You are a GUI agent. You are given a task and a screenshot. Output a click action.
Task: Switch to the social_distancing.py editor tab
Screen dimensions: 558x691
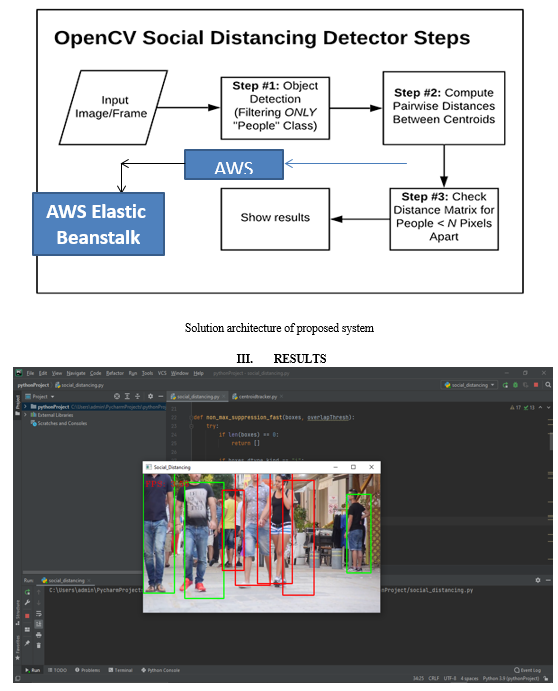(197, 397)
